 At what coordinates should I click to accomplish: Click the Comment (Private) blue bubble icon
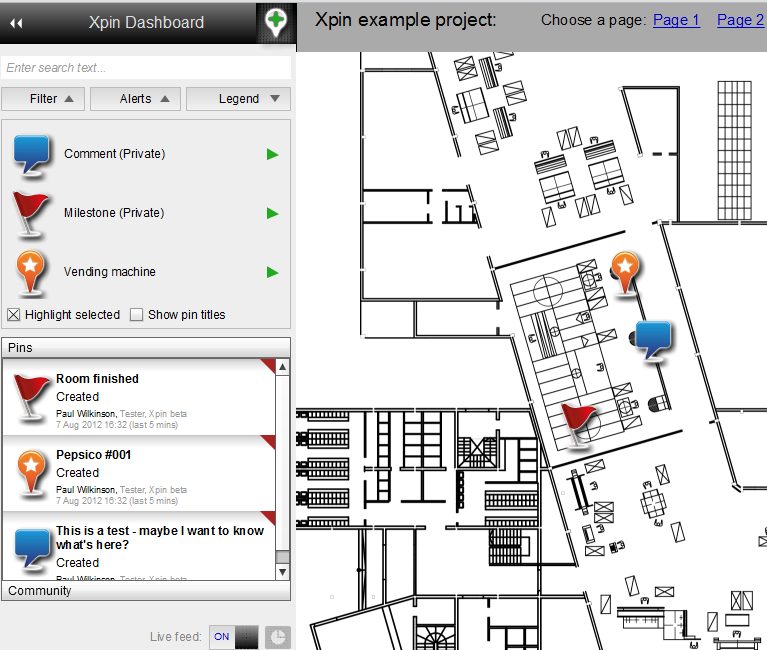[31, 154]
